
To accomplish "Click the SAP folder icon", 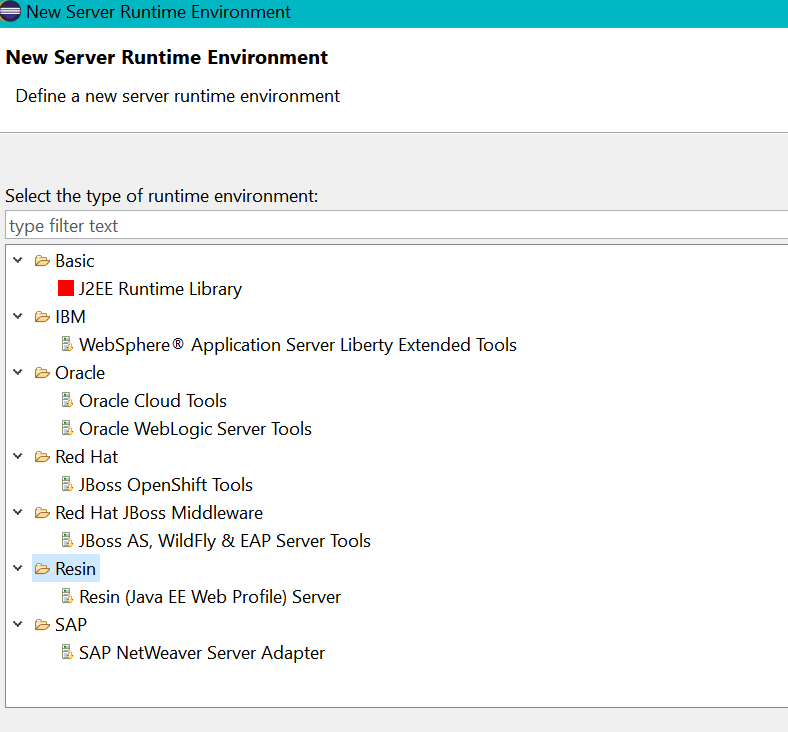I will tap(42, 624).
